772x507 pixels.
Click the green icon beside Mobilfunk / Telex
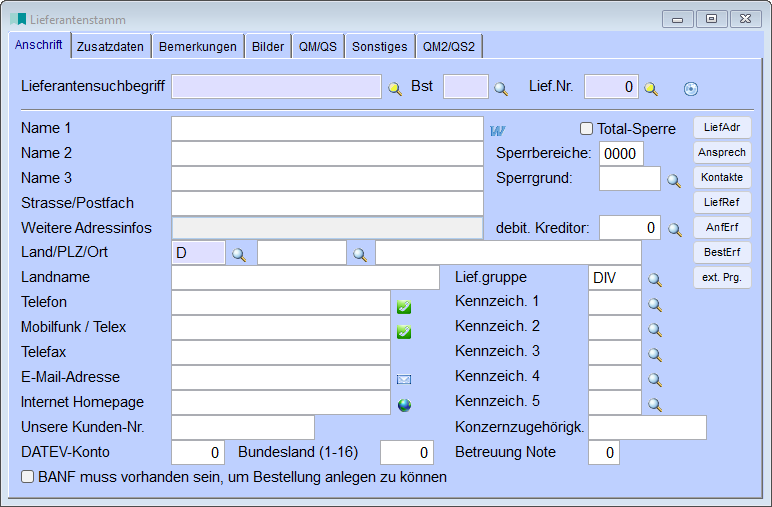404,332
